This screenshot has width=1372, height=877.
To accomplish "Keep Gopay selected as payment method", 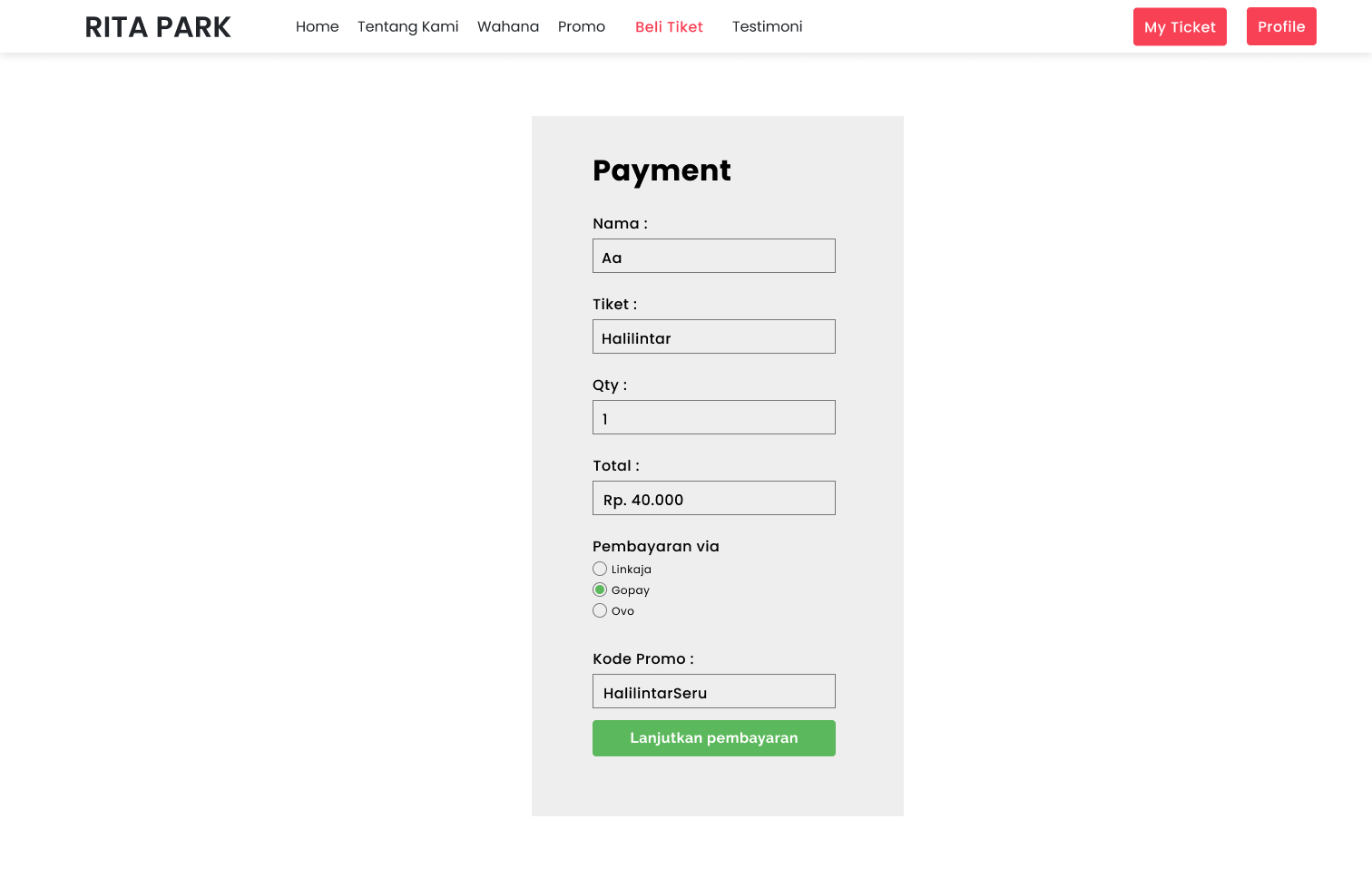I will coord(600,590).
